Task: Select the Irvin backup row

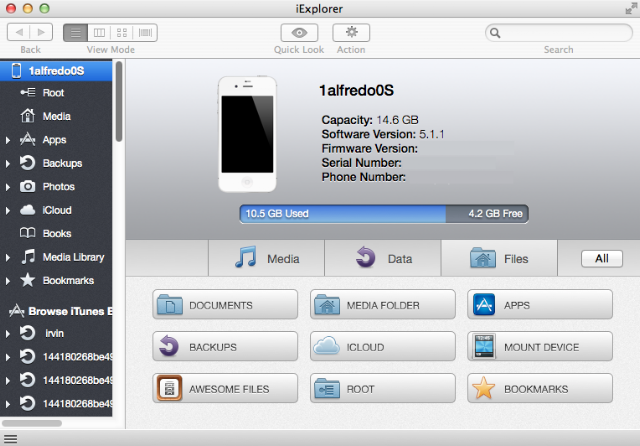Action: tap(56, 333)
